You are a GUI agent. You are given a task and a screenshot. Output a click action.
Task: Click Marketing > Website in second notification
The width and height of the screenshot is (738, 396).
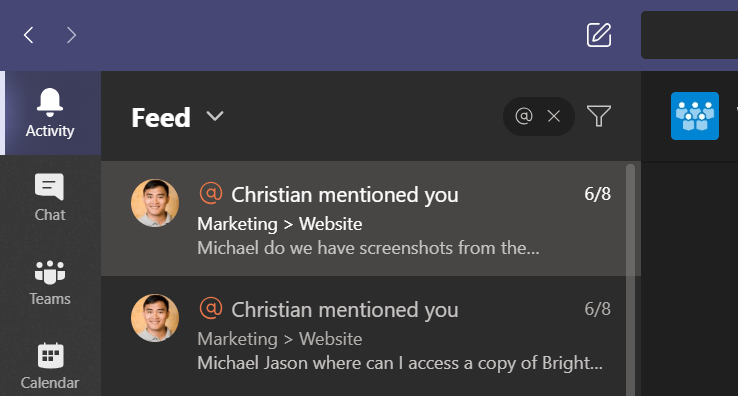pos(280,339)
